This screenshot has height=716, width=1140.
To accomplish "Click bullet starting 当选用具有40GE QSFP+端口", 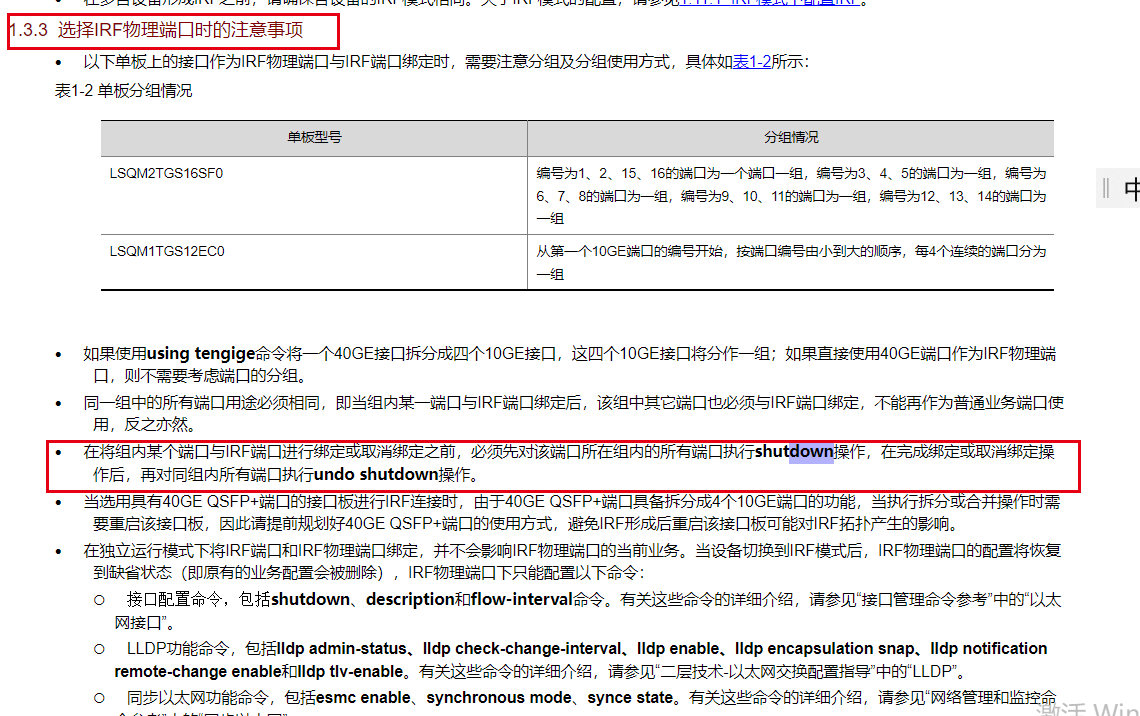I will [571, 512].
